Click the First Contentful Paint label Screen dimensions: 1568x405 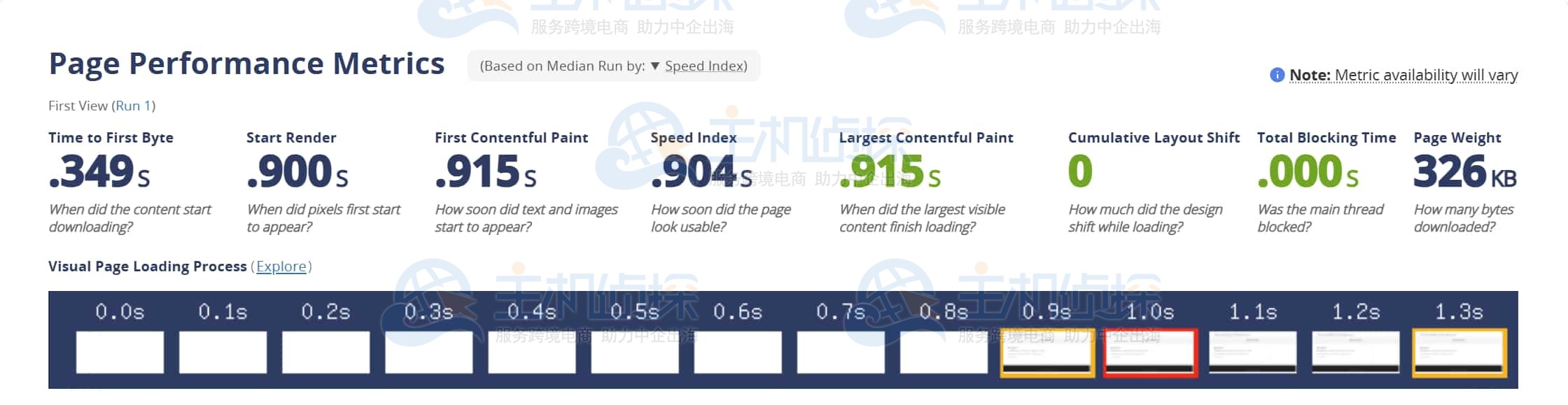pos(512,138)
